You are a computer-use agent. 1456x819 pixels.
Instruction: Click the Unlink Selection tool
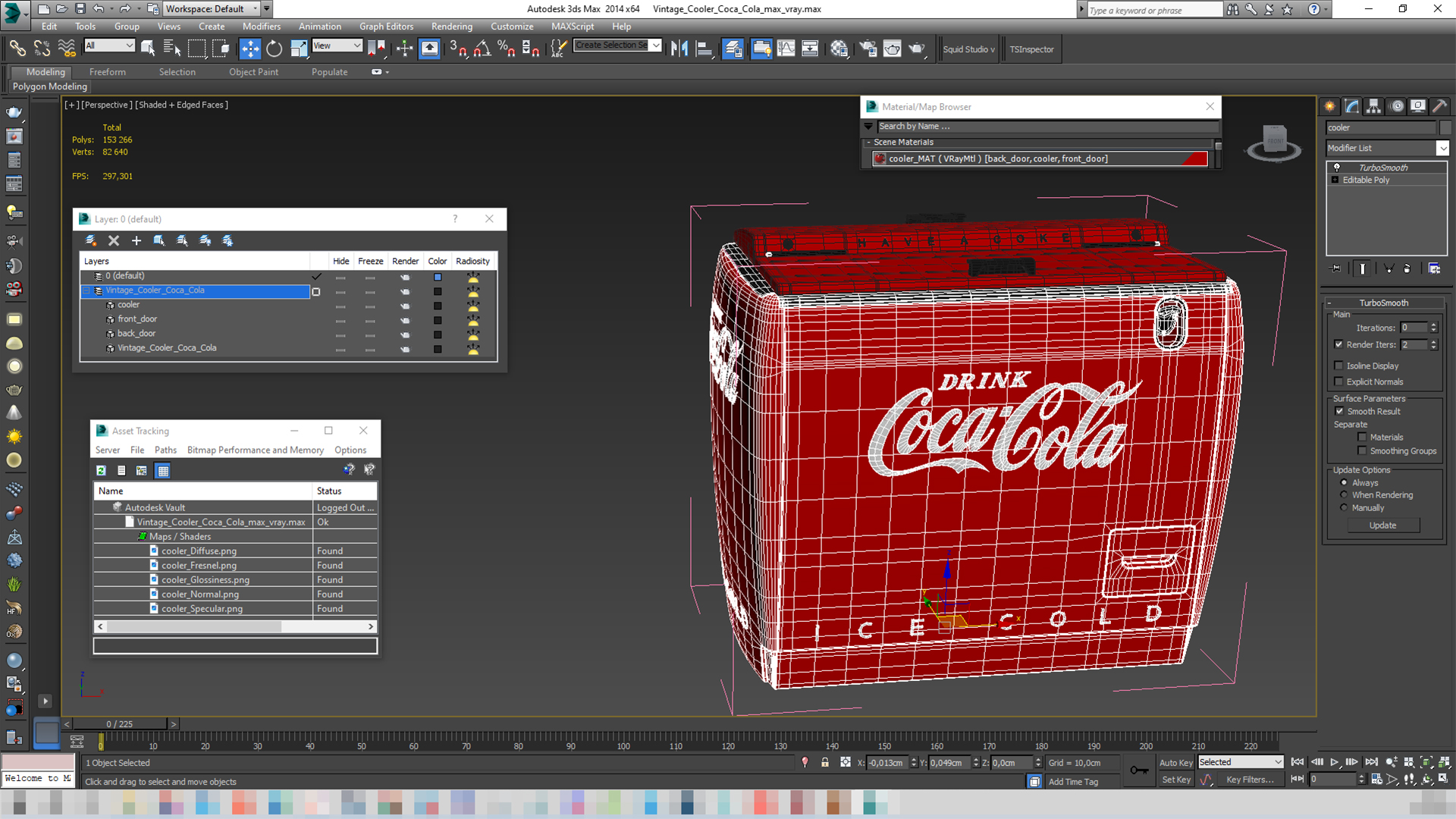[42, 49]
